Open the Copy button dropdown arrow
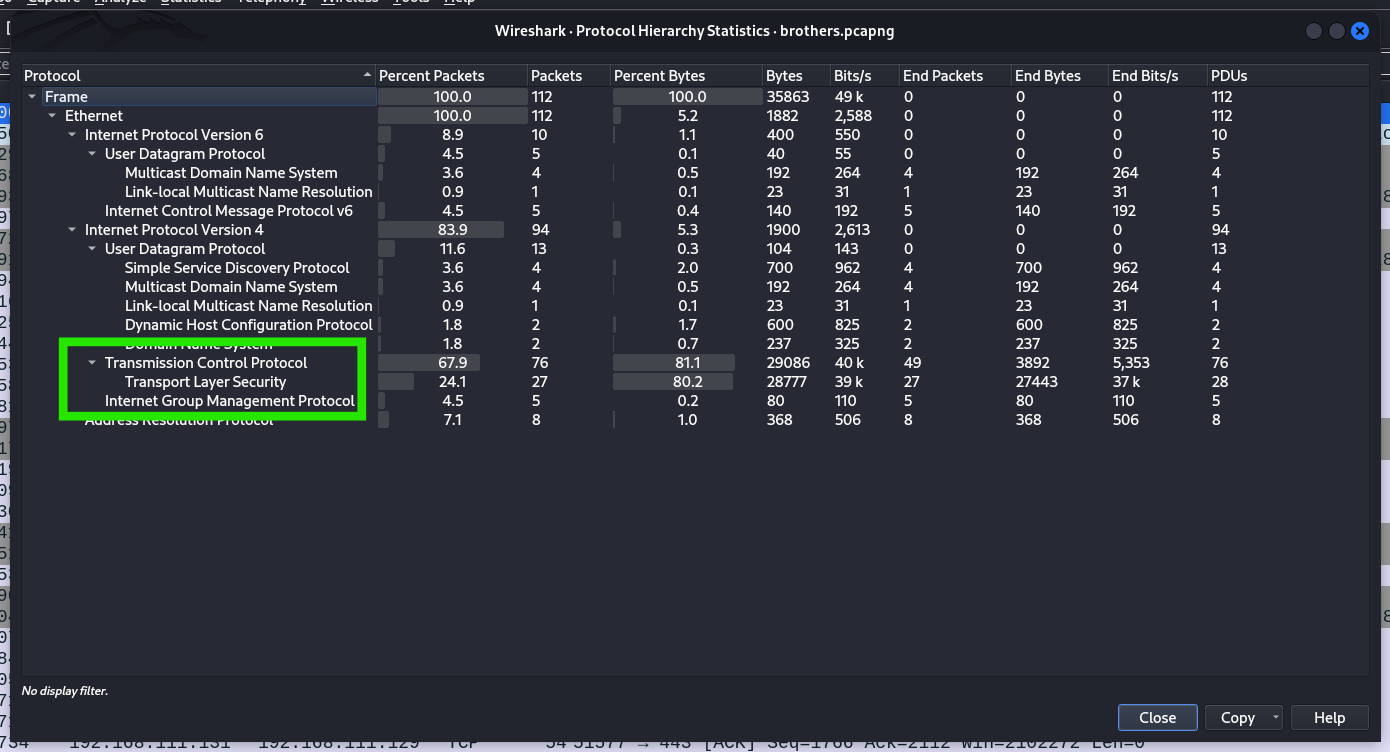1390x752 pixels. click(x=1274, y=717)
